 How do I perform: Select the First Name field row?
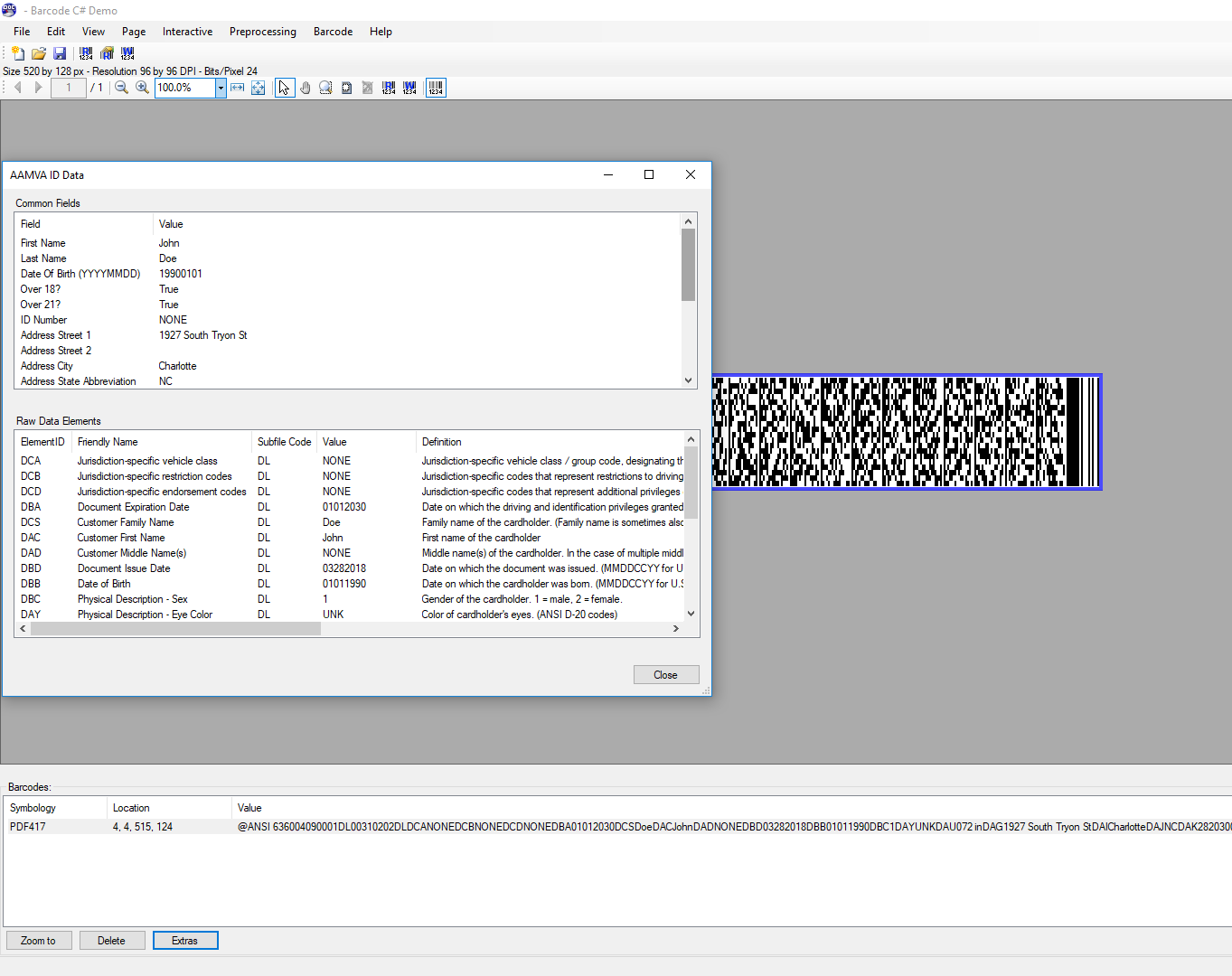tap(348, 243)
